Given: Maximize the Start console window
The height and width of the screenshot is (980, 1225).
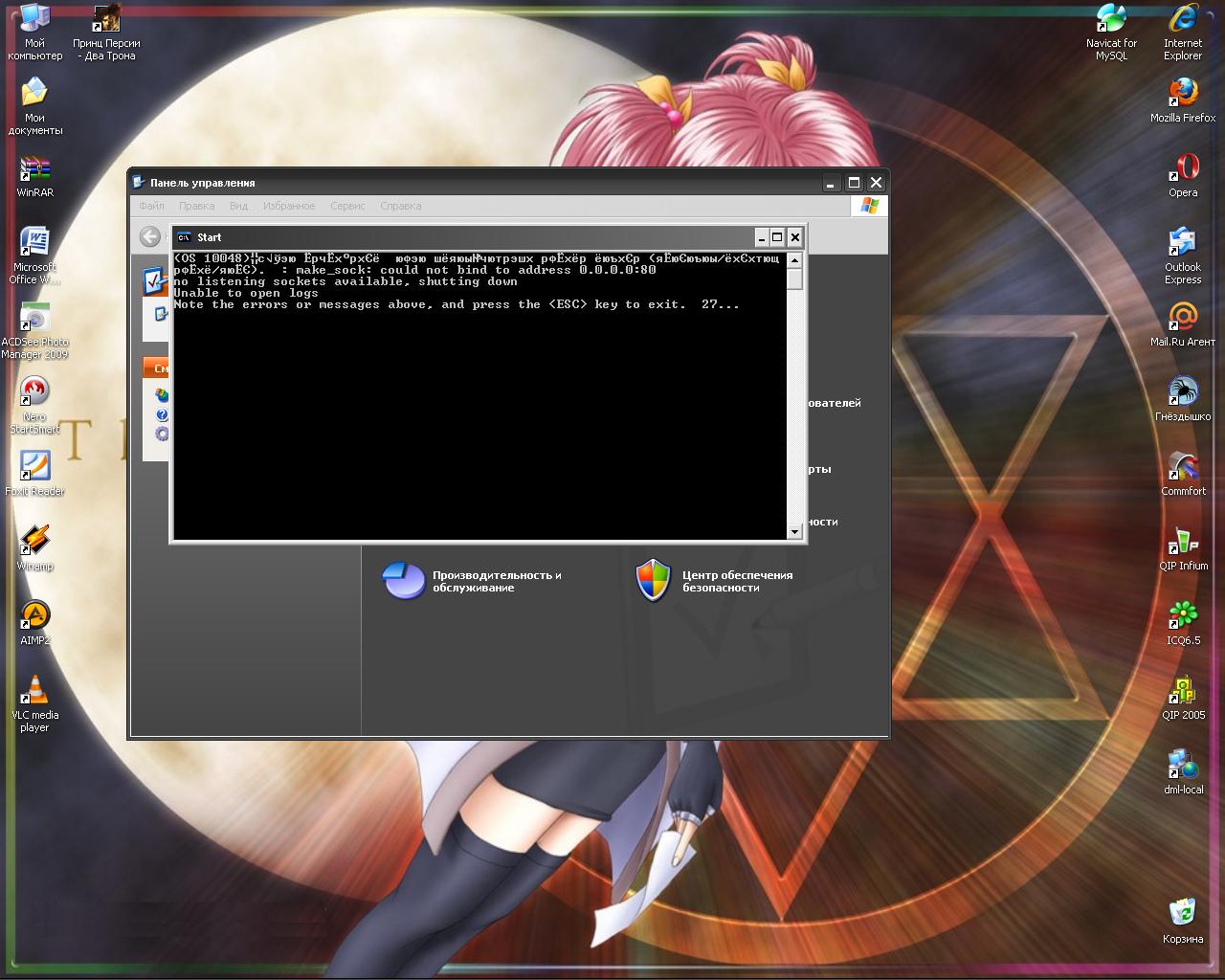Looking at the screenshot, I should coord(778,237).
